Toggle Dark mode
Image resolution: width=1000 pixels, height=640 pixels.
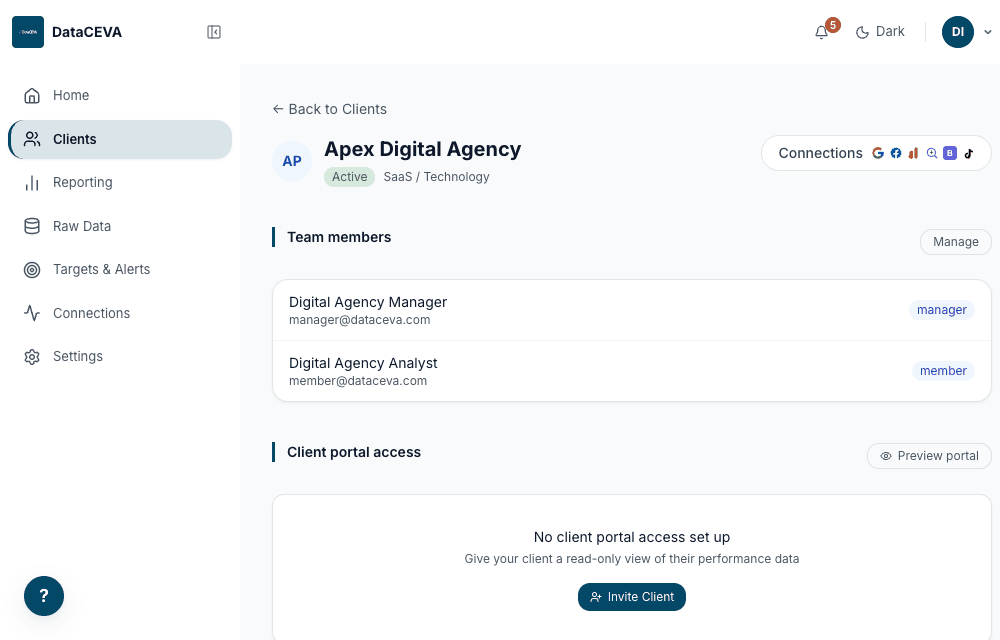[880, 32]
